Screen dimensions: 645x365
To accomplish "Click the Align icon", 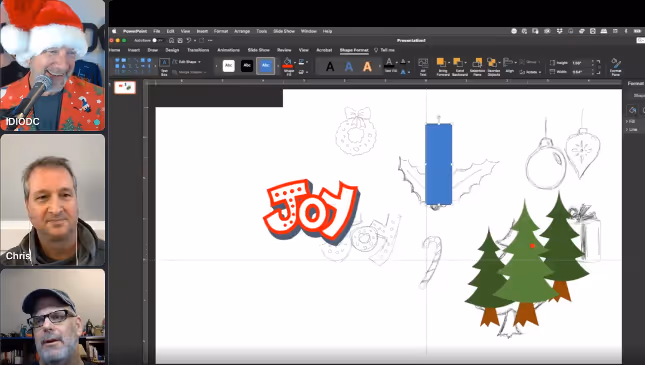I will coord(508,62).
